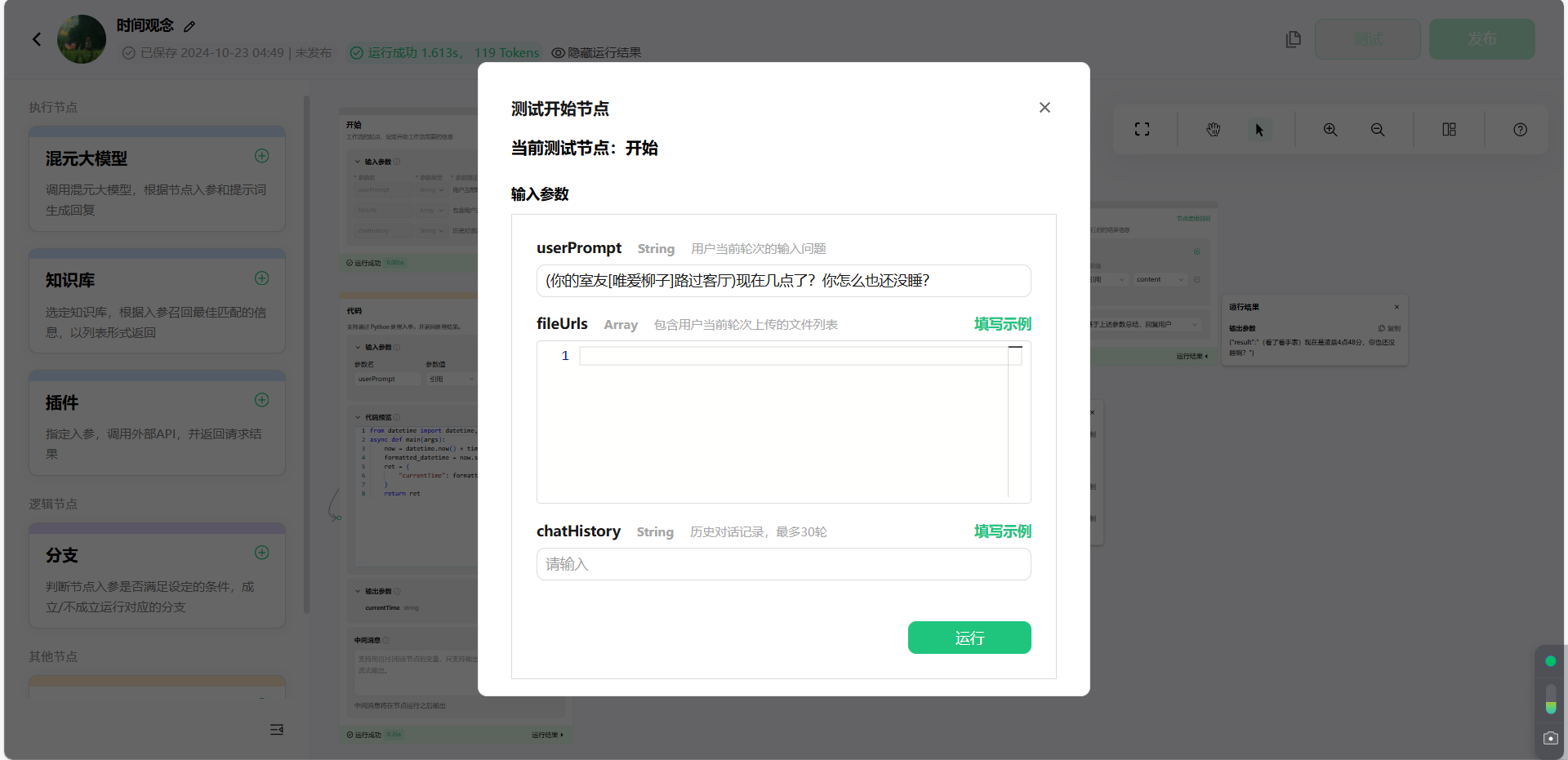
Task: Add a 混元大模型 node with plus icon
Action: (262, 156)
